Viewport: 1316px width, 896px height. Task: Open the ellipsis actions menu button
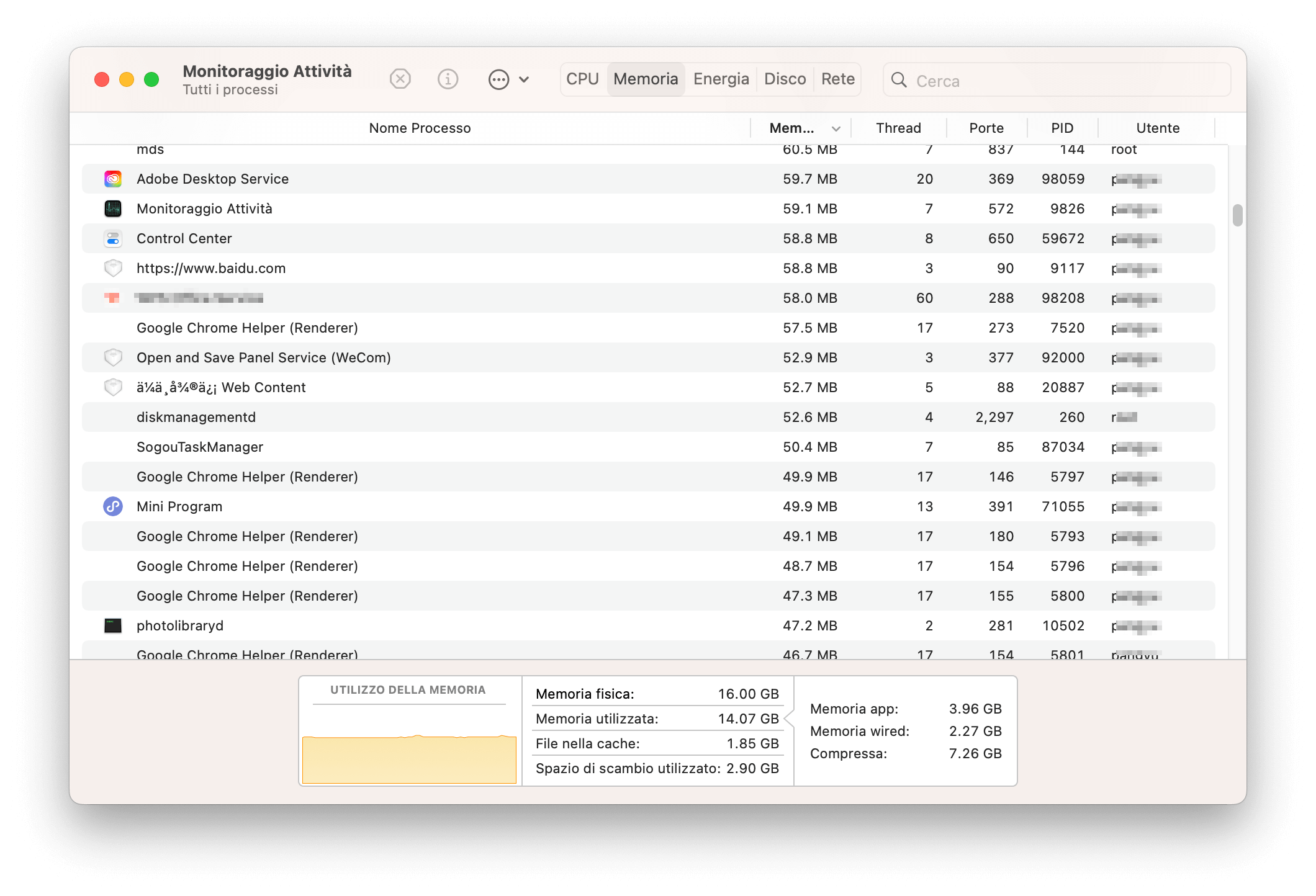[x=499, y=79]
